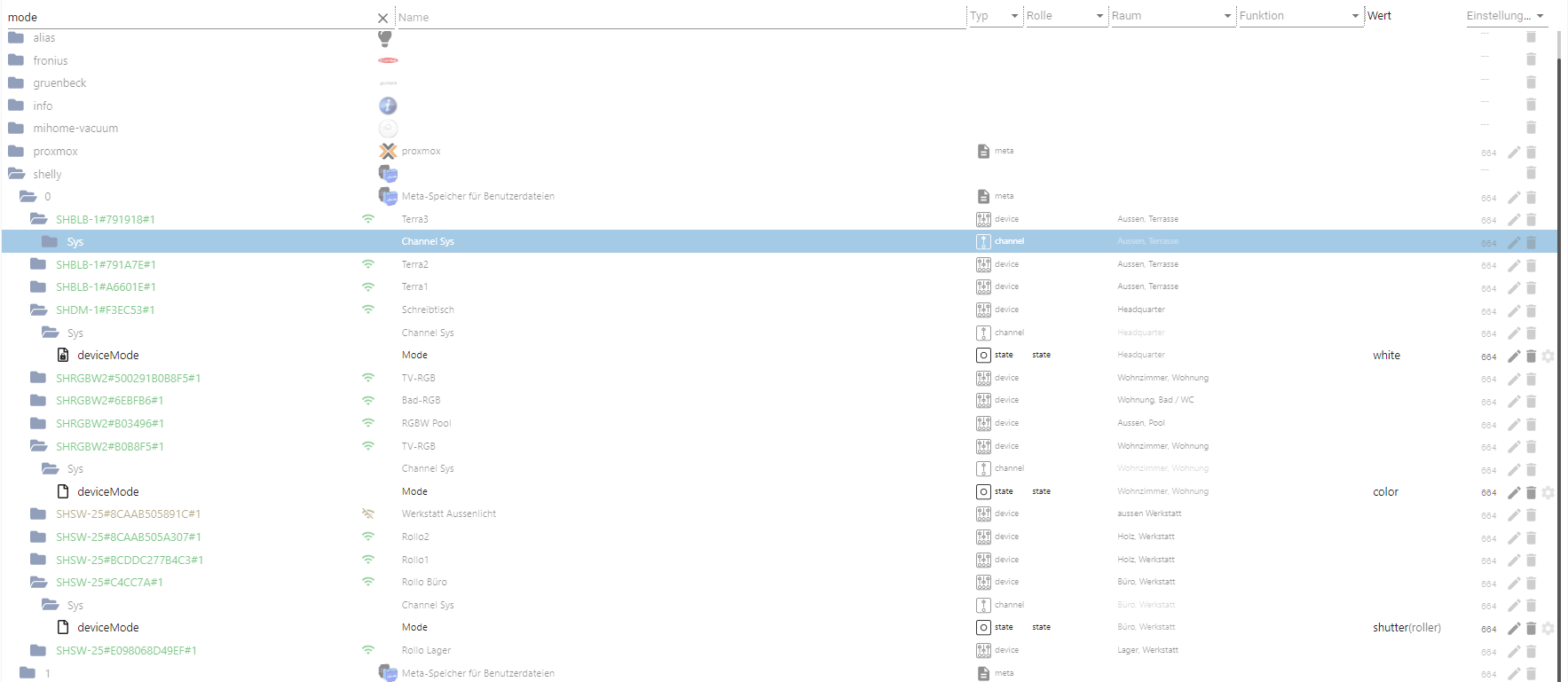Expand the SHSW-25#BCDDC277B4C3#1 folder

click(x=38, y=560)
